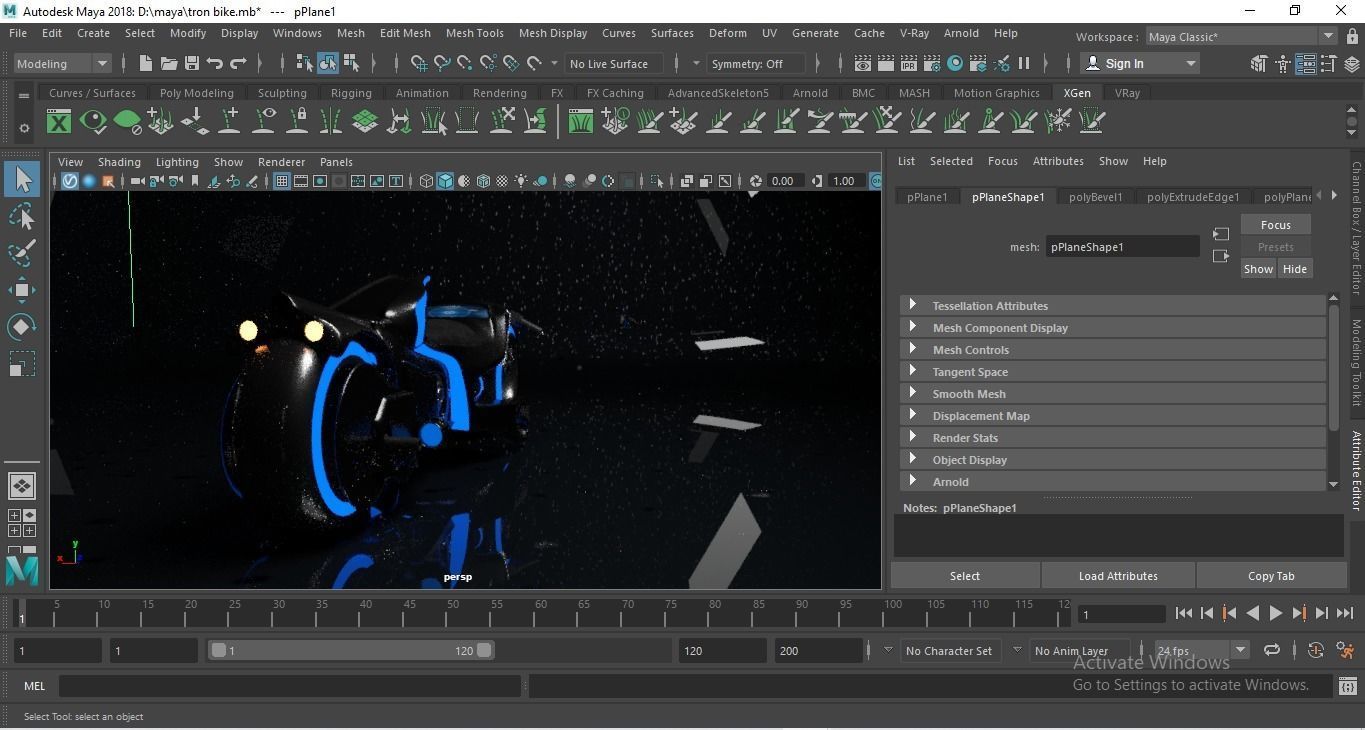Click the play forwards button
This screenshot has height=730, width=1365.
tap(1275, 613)
